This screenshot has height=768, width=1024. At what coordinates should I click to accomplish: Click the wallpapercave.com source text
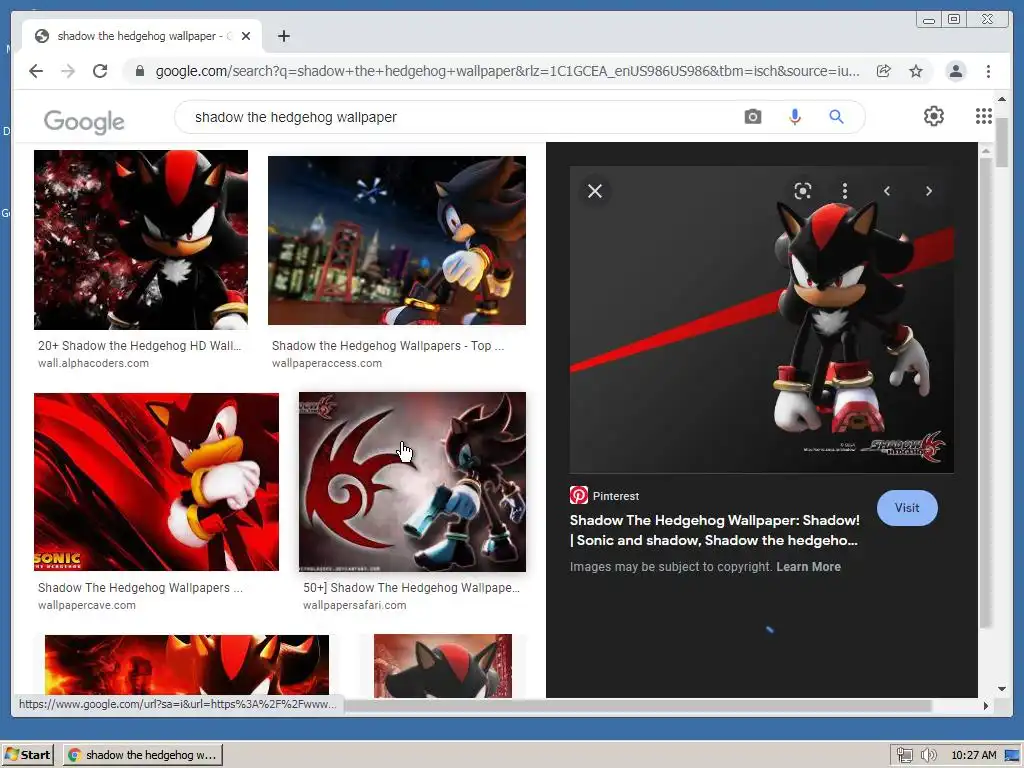point(87,605)
